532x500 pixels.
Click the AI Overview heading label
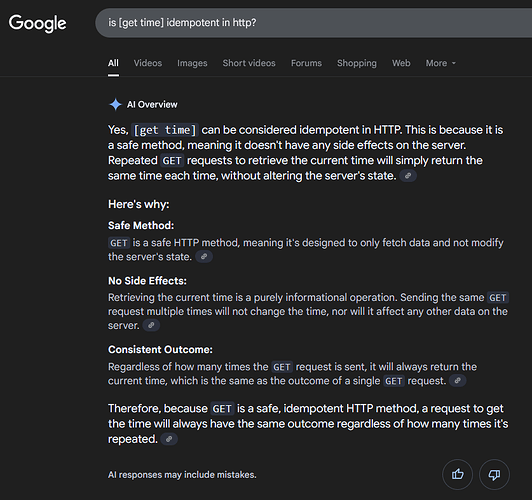(152, 104)
